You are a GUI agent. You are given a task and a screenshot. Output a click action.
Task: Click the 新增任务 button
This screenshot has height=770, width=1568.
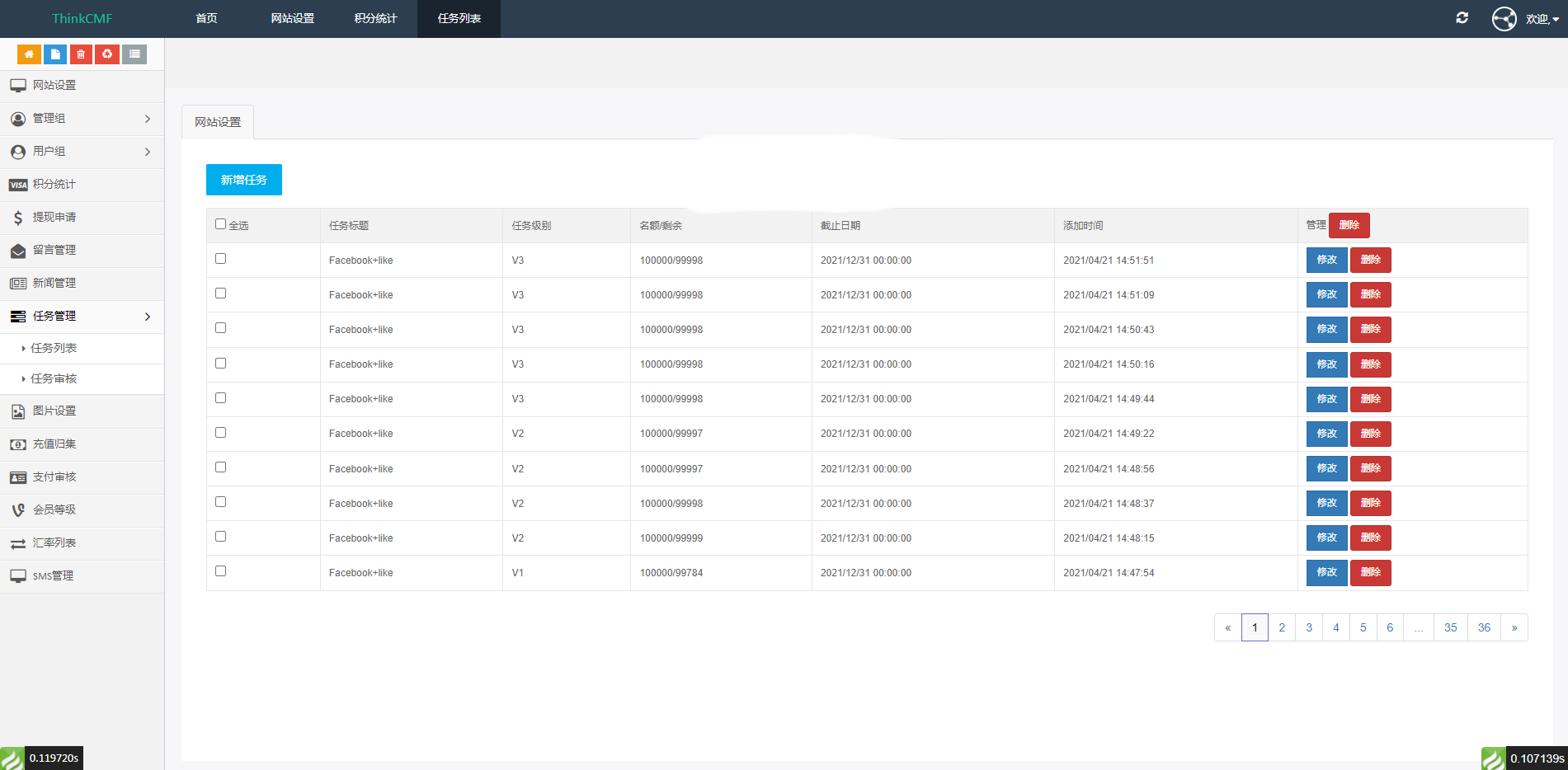point(243,180)
